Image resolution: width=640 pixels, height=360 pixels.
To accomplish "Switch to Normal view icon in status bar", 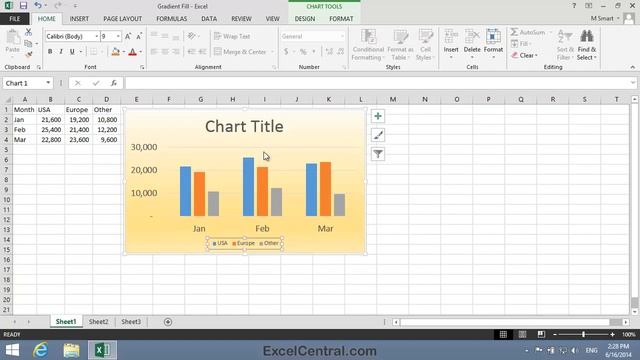I will [x=503, y=334].
